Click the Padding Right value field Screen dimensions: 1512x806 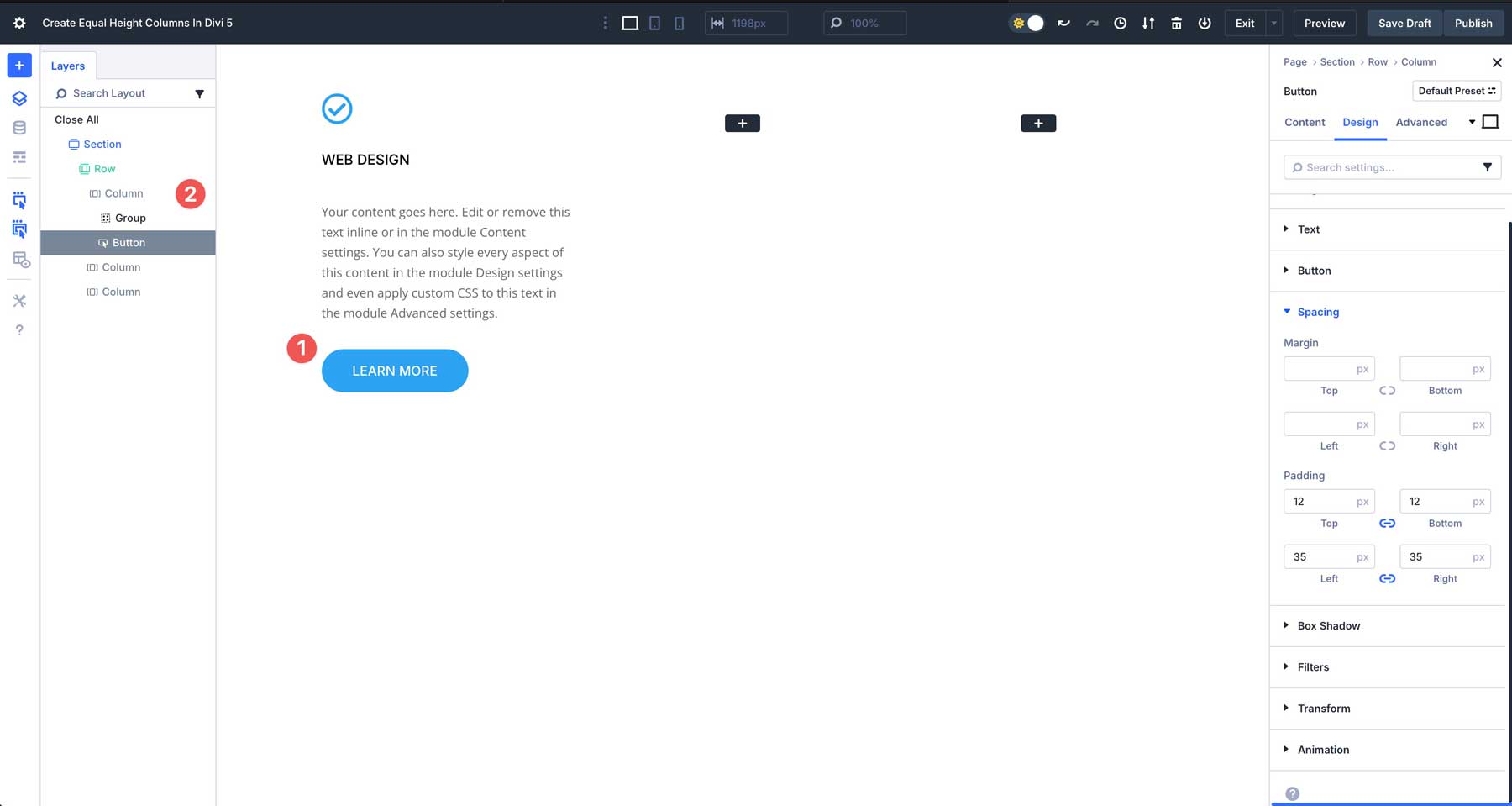coord(1445,557)
